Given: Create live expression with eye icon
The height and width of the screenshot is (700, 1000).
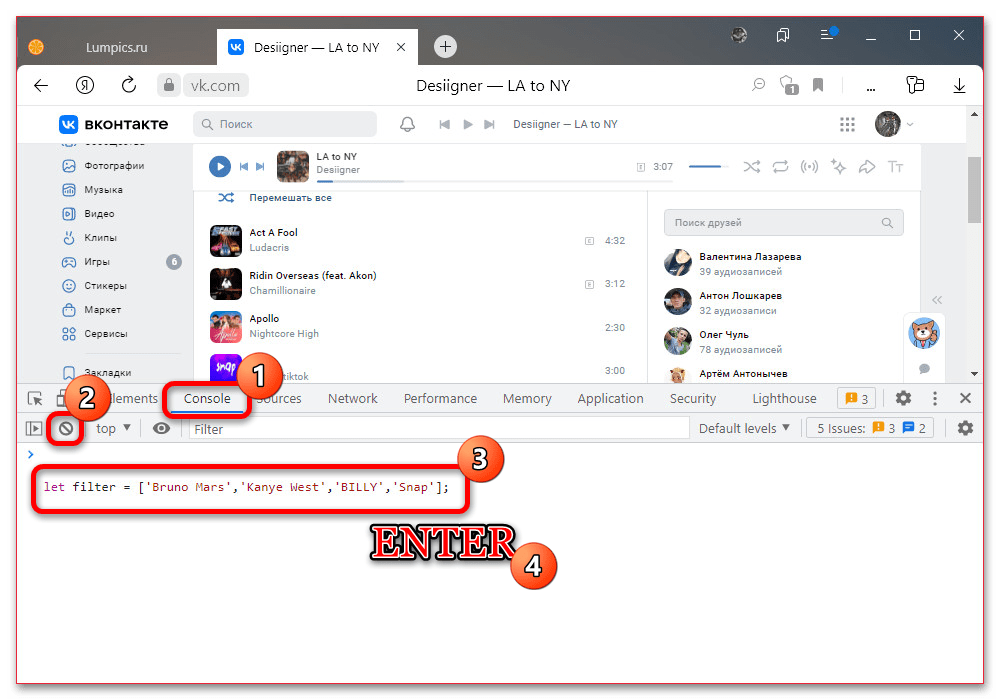Looking at the screenshot, I should tap(161, 428).
